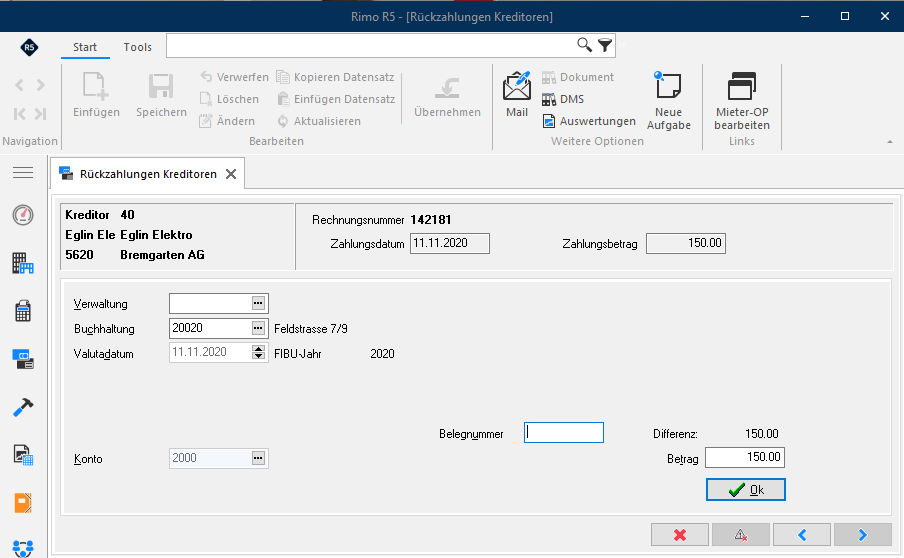Screen dimensions: 904x558
Task: Open Mail from the ribbon
Action: coord(517,95)
